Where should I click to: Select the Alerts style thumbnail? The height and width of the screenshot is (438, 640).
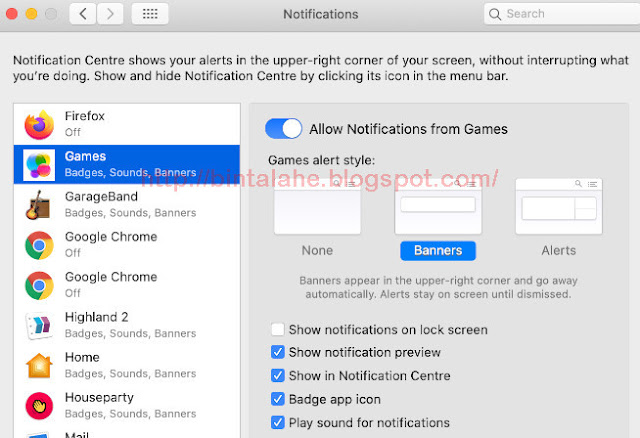tap(559, 207)
